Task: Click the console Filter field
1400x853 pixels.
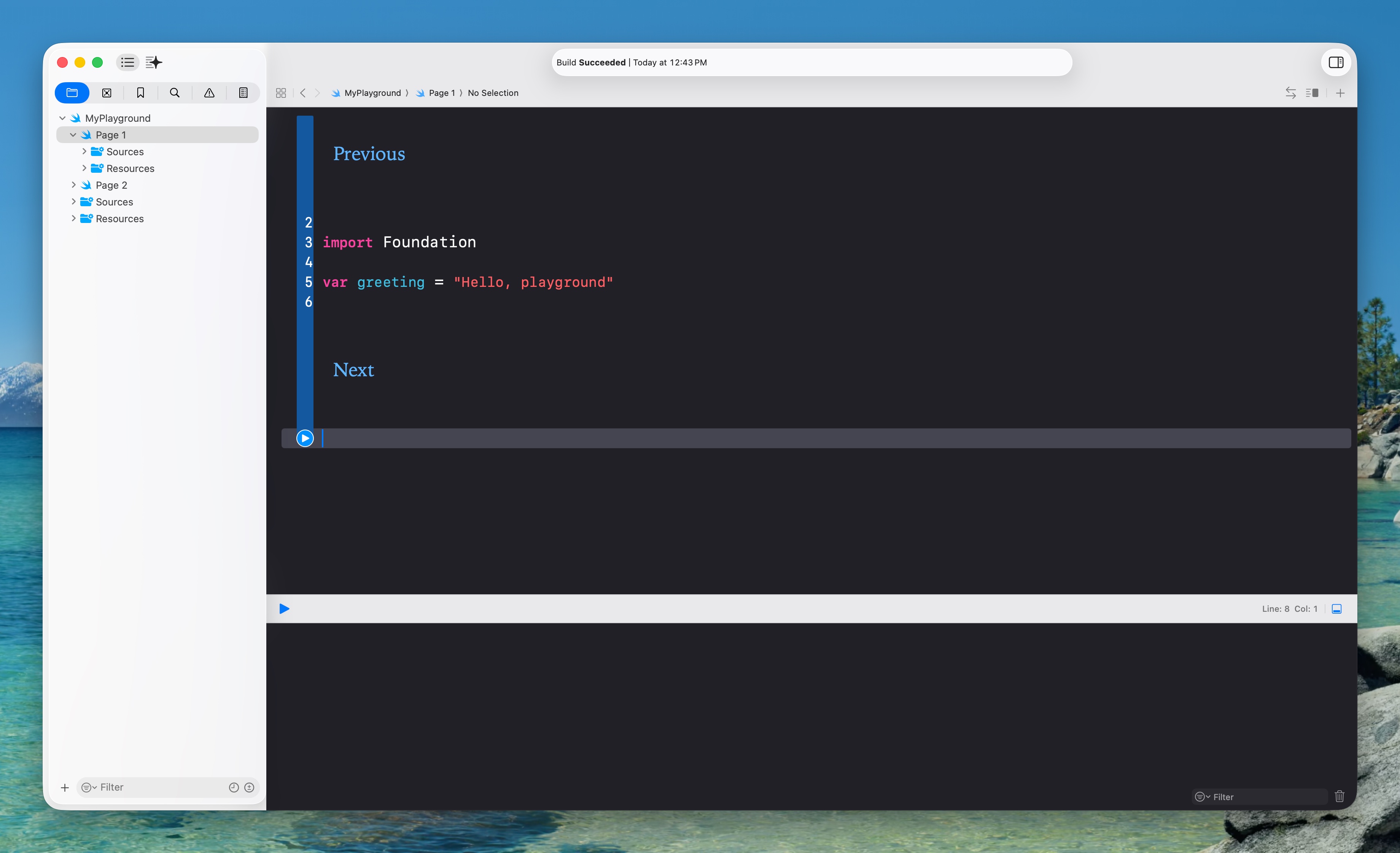Action: click(1259, 797)
